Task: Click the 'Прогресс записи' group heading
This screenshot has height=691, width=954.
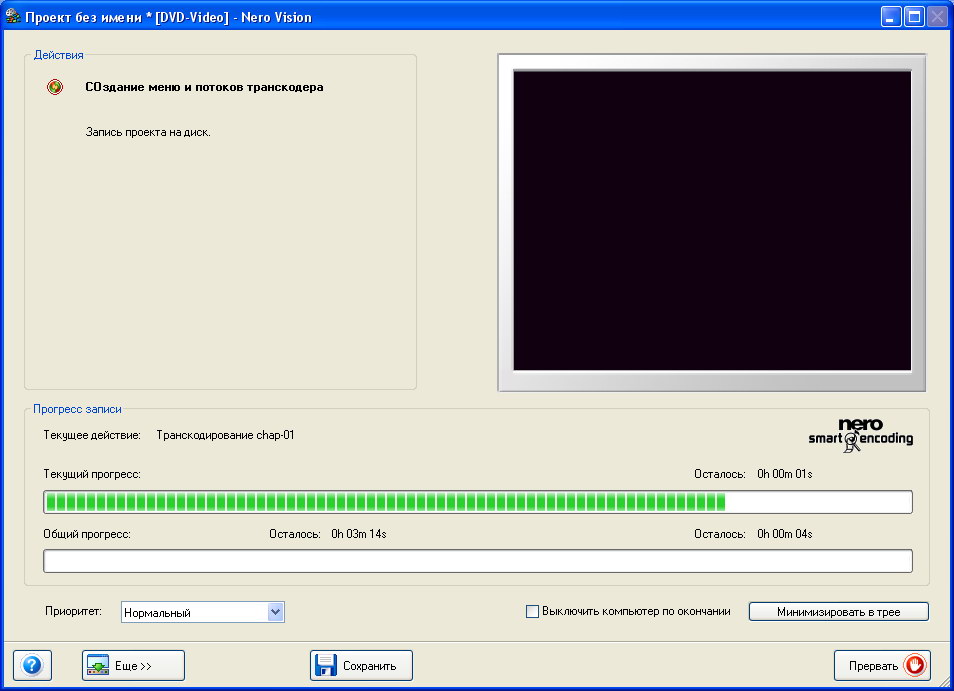Action: tap(77, 409)
